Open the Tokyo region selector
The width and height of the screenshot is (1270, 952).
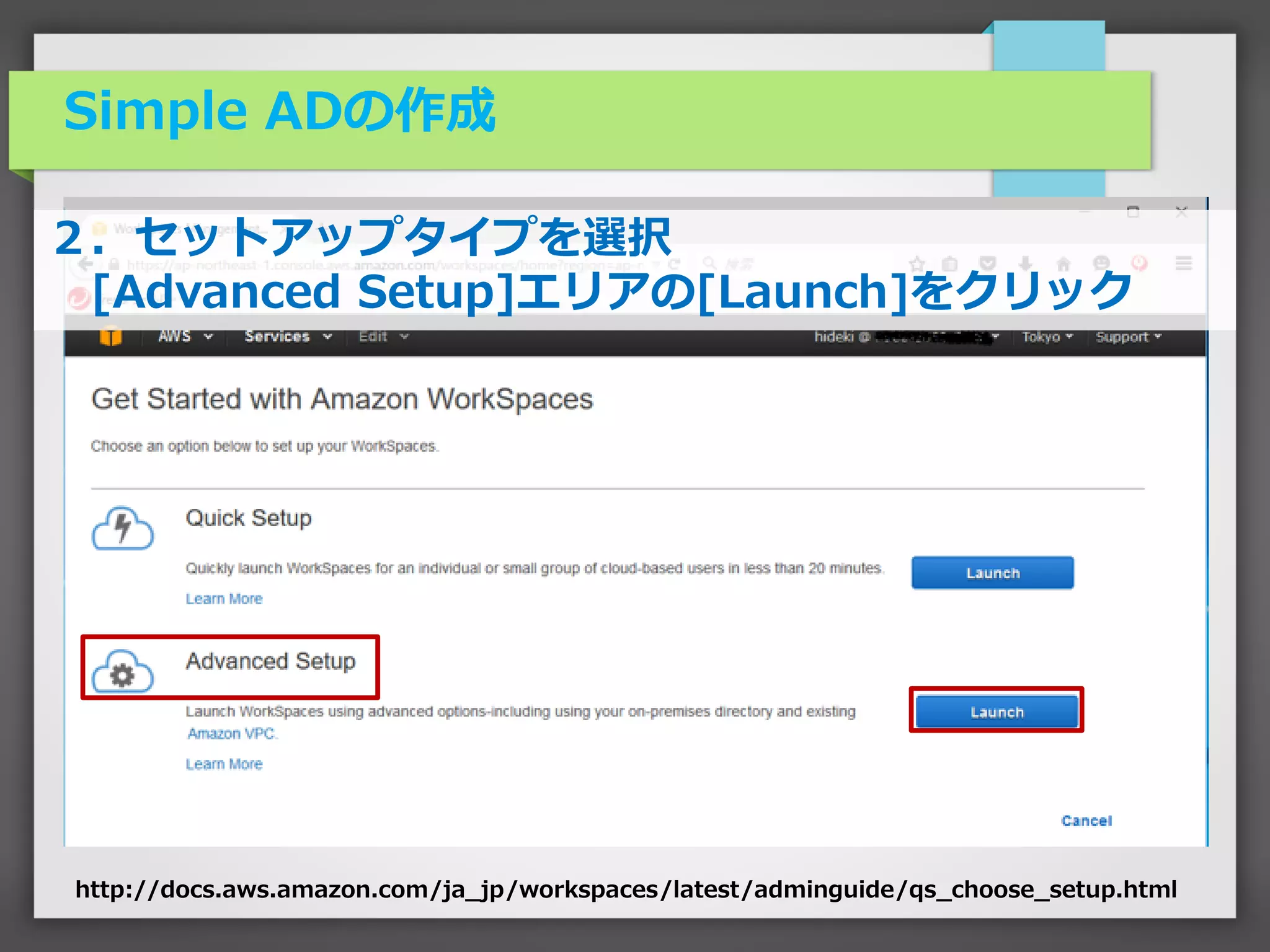click(1047, 337)
